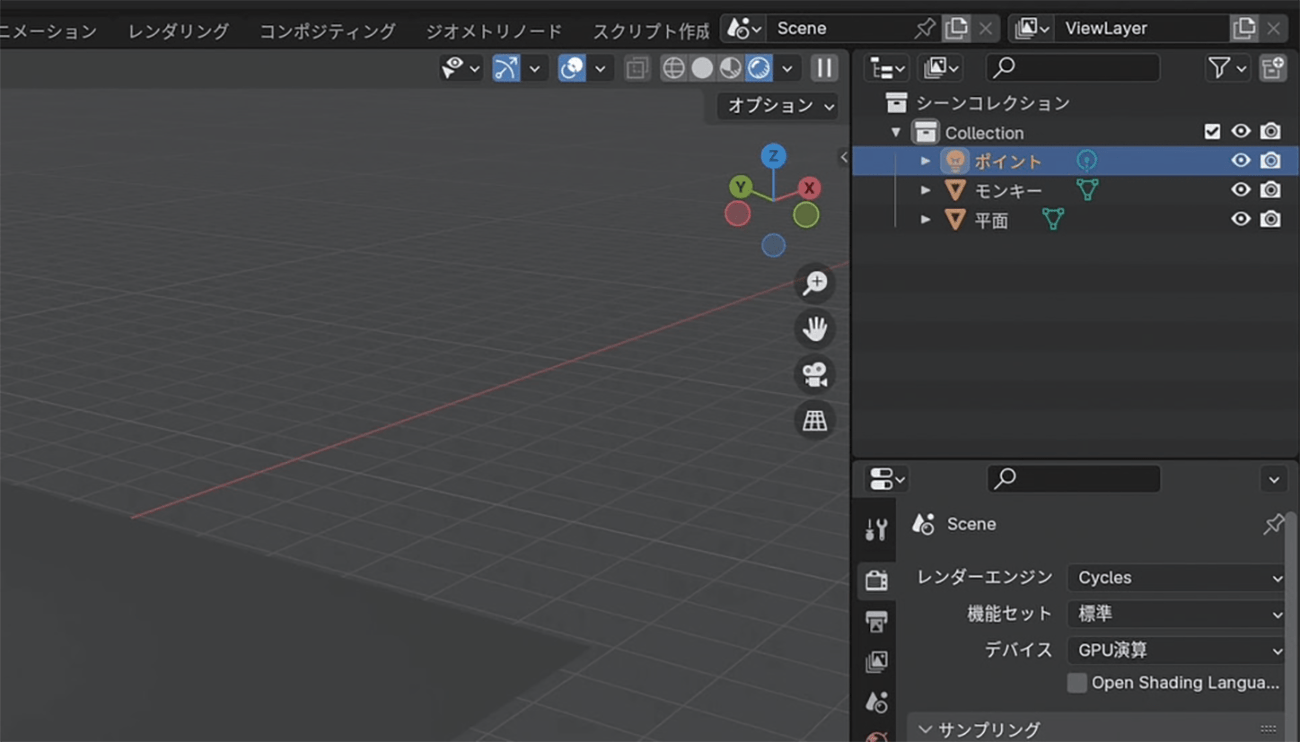Switch viewport to solid shading
This screenshot has height=742, width=1300.
tap(702, 68)
